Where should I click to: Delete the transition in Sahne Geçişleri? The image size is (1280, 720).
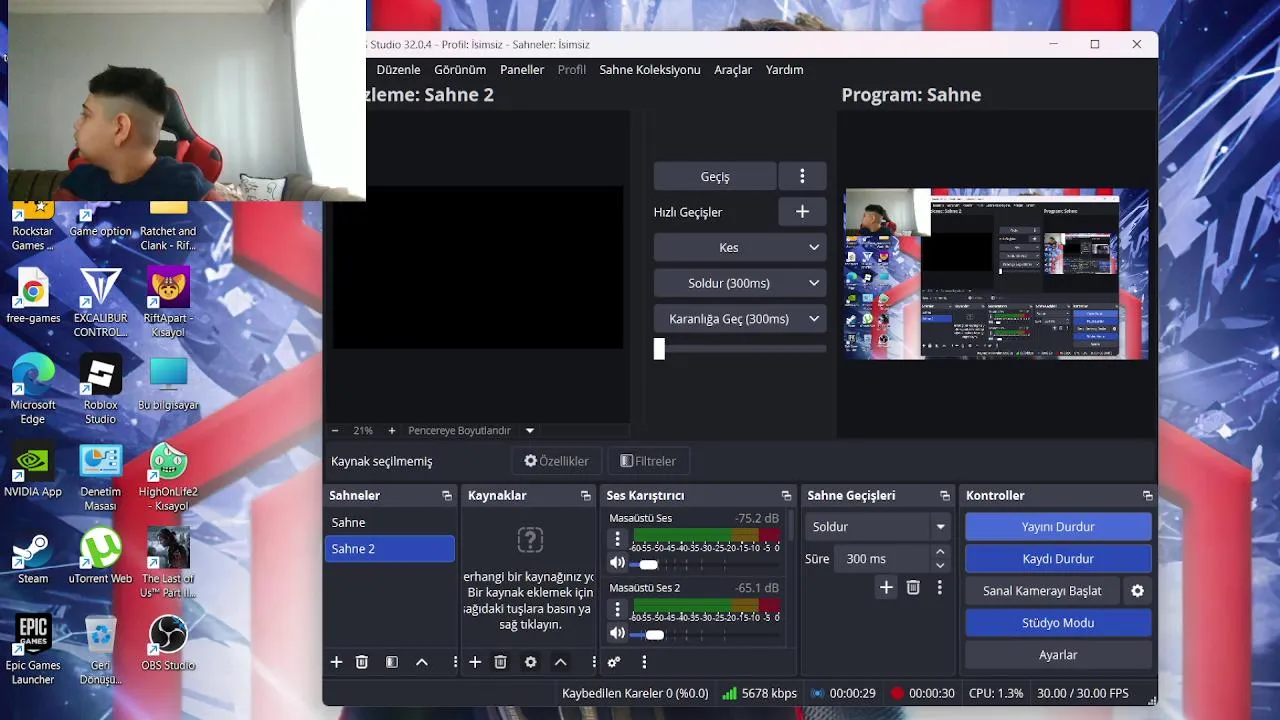(x=913, y=588)
